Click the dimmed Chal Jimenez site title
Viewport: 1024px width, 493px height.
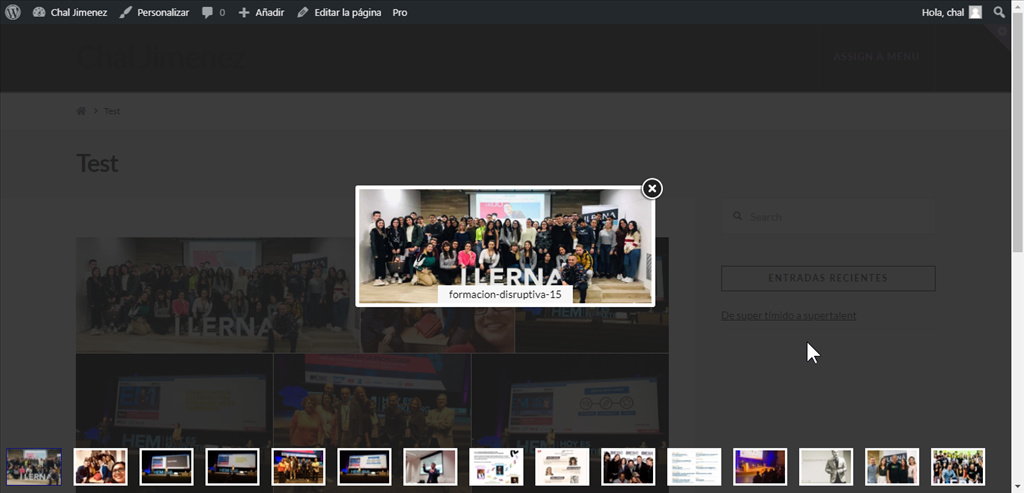(161, 57)
